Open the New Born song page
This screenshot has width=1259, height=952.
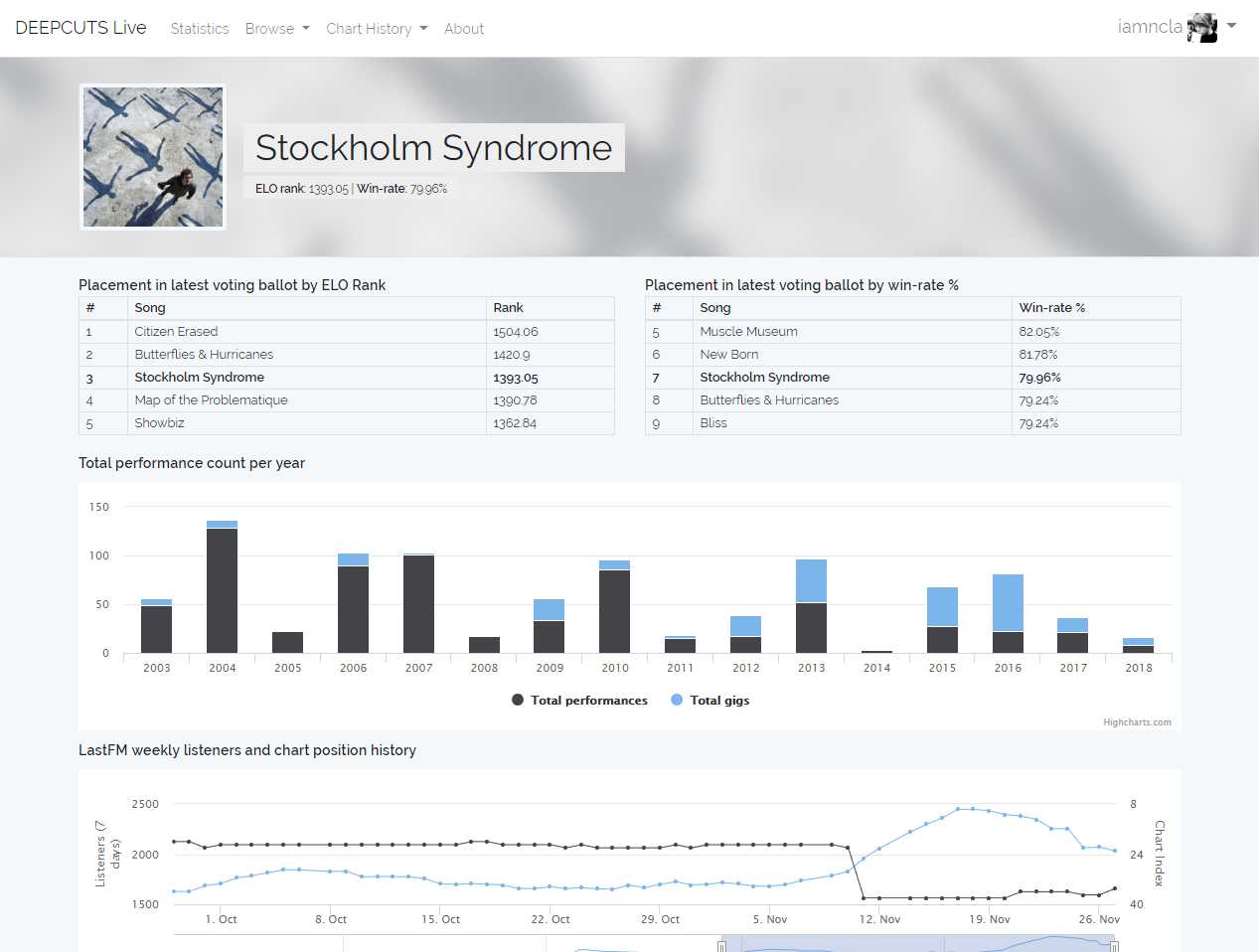coord(728,354)
